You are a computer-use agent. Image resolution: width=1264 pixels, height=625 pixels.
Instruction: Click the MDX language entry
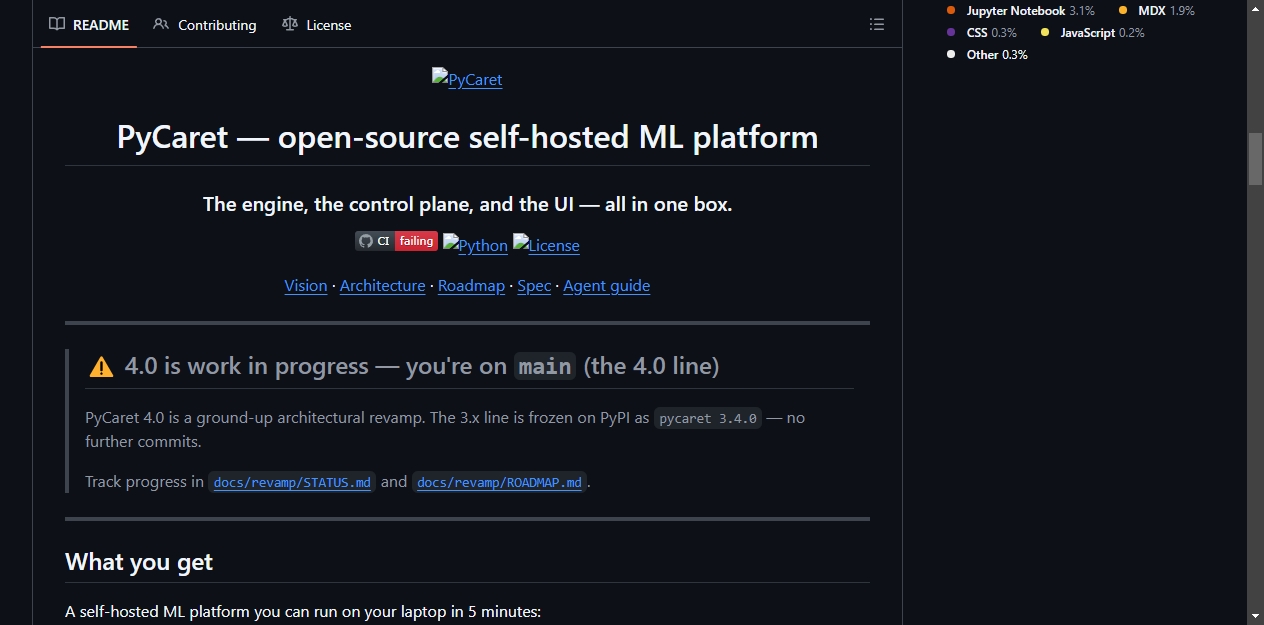click(1156, 11)
